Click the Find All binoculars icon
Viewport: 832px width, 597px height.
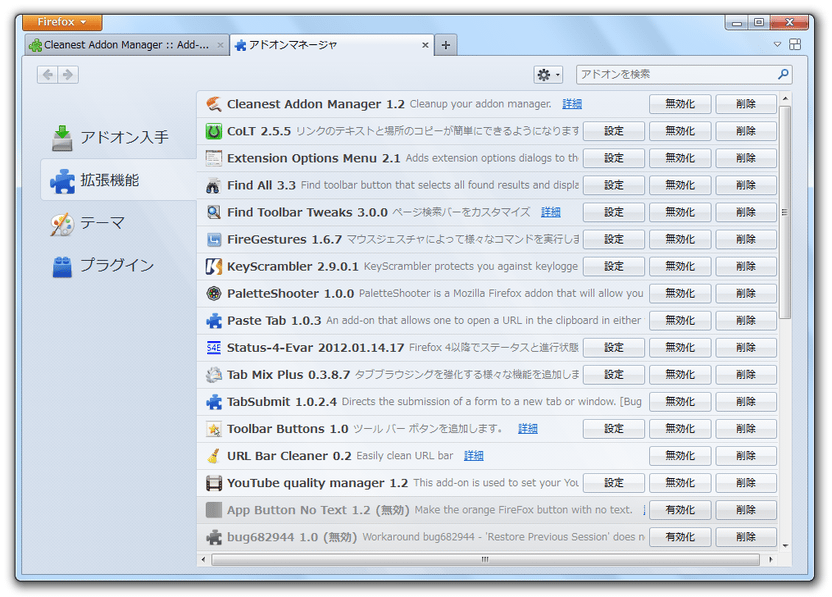click(214, 185)
